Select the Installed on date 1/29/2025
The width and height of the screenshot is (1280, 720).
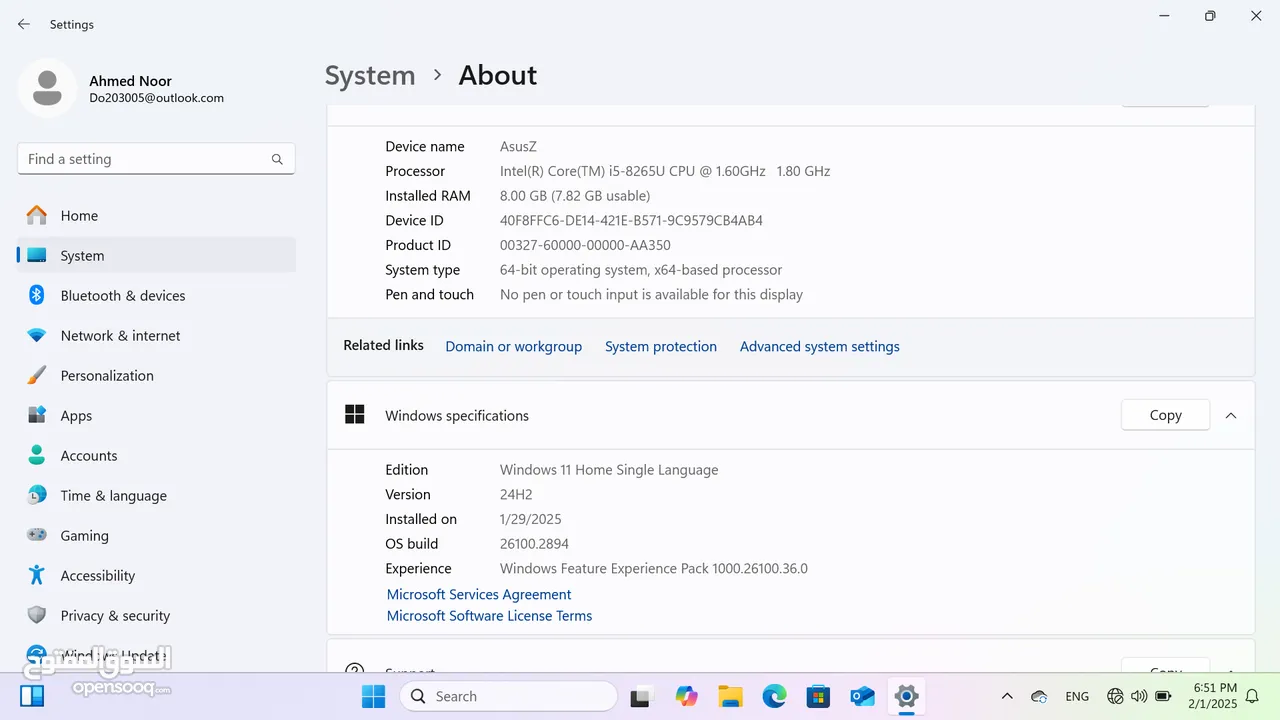click(531, 519)
